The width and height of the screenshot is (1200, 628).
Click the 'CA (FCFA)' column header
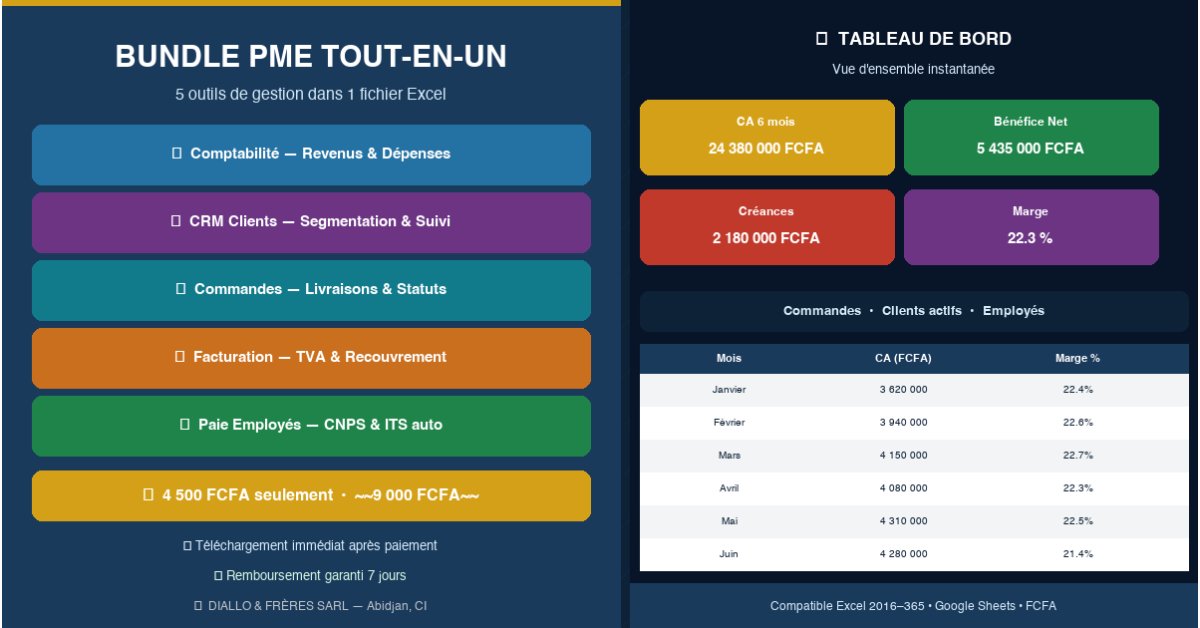[x=903, y=358]
